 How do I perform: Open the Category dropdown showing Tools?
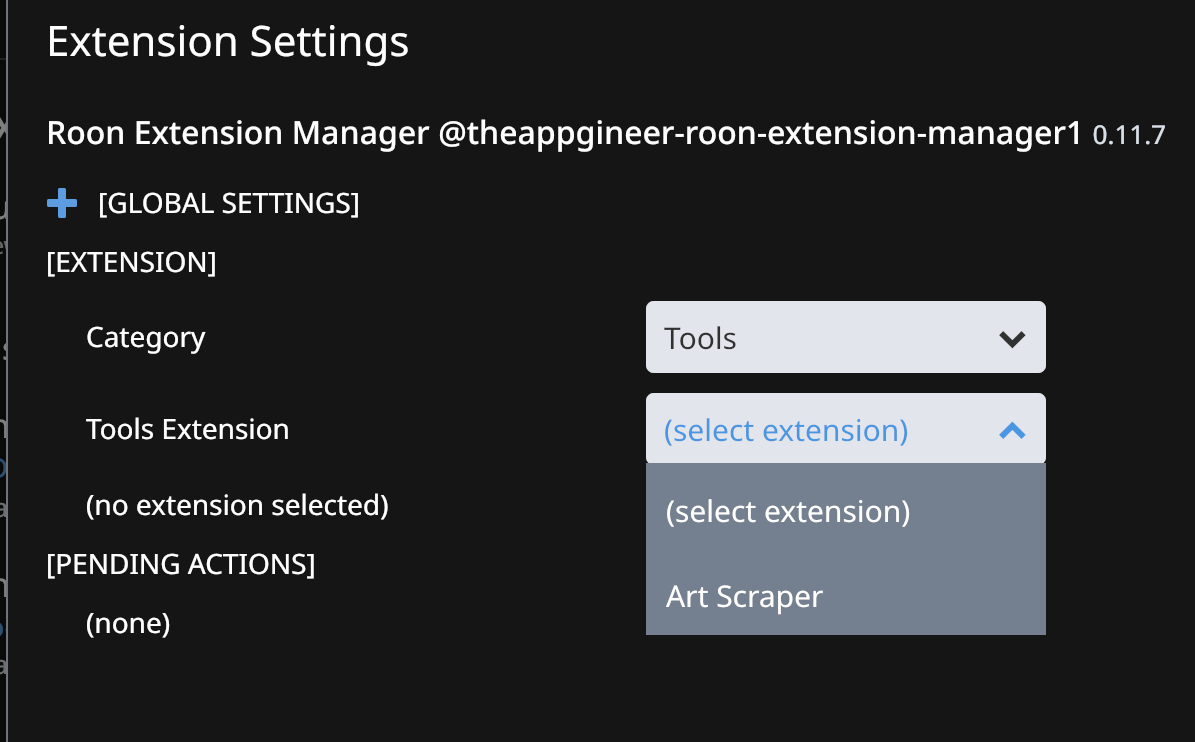(x=845, y=337)
